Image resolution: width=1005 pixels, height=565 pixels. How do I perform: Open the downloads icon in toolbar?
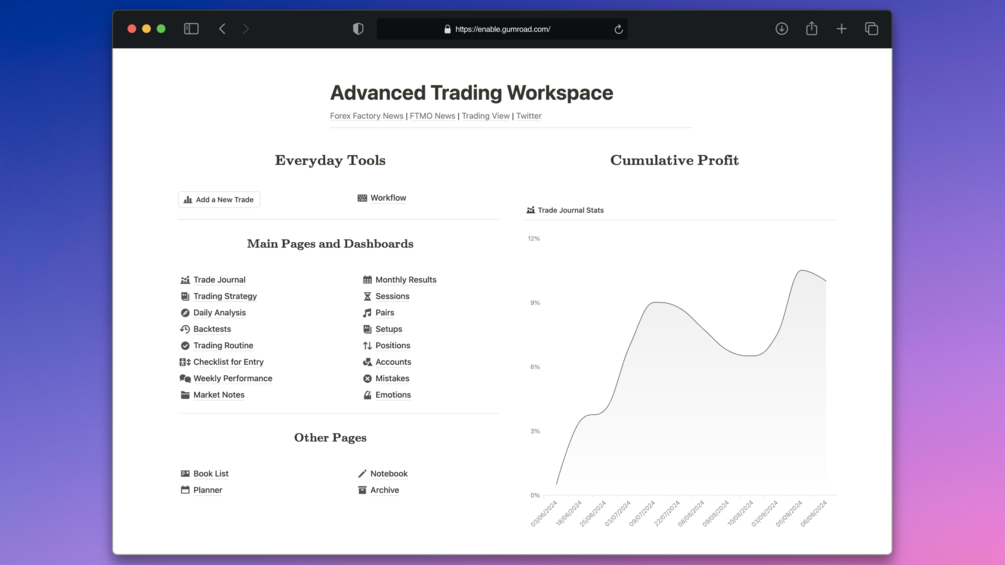[x=781, y=29]
